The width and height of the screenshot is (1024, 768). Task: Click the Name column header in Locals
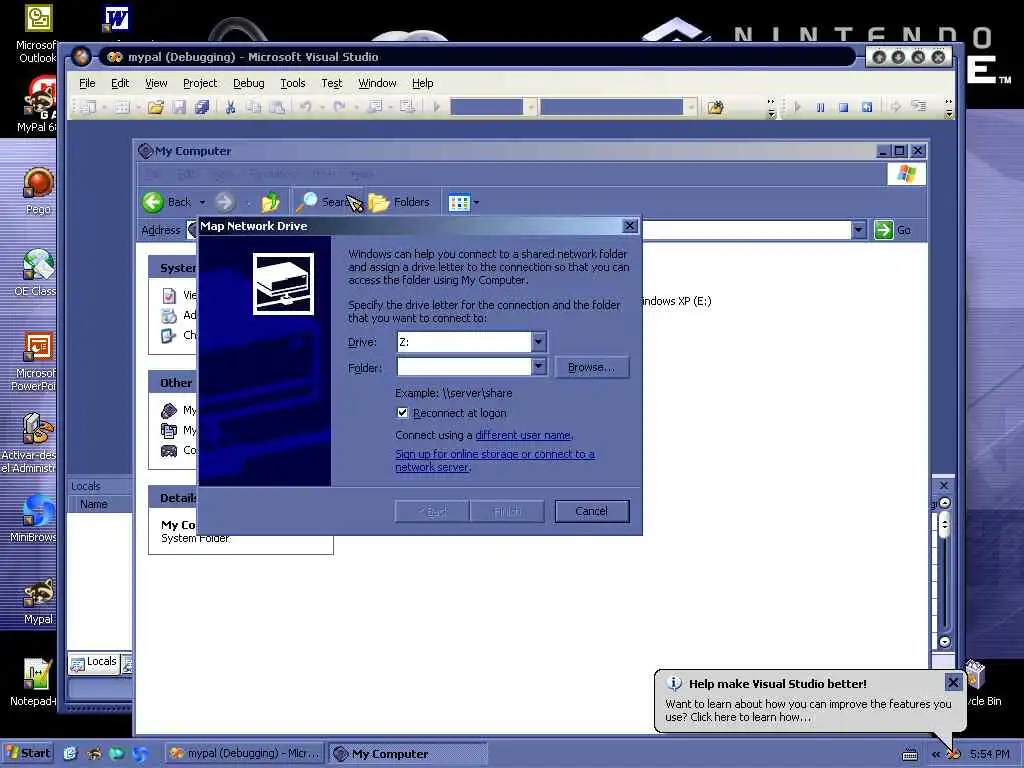pyautogui.click(x=94, y=504)
